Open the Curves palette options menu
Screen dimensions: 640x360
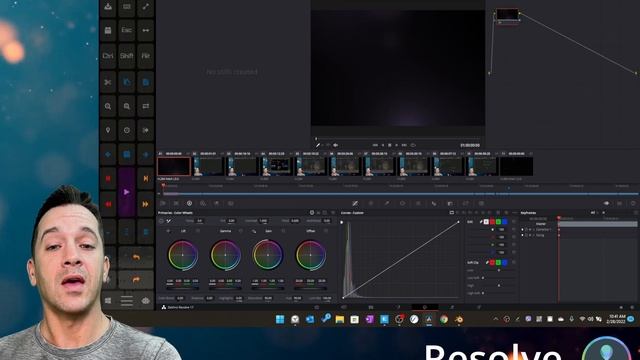[x=513, y=213]
